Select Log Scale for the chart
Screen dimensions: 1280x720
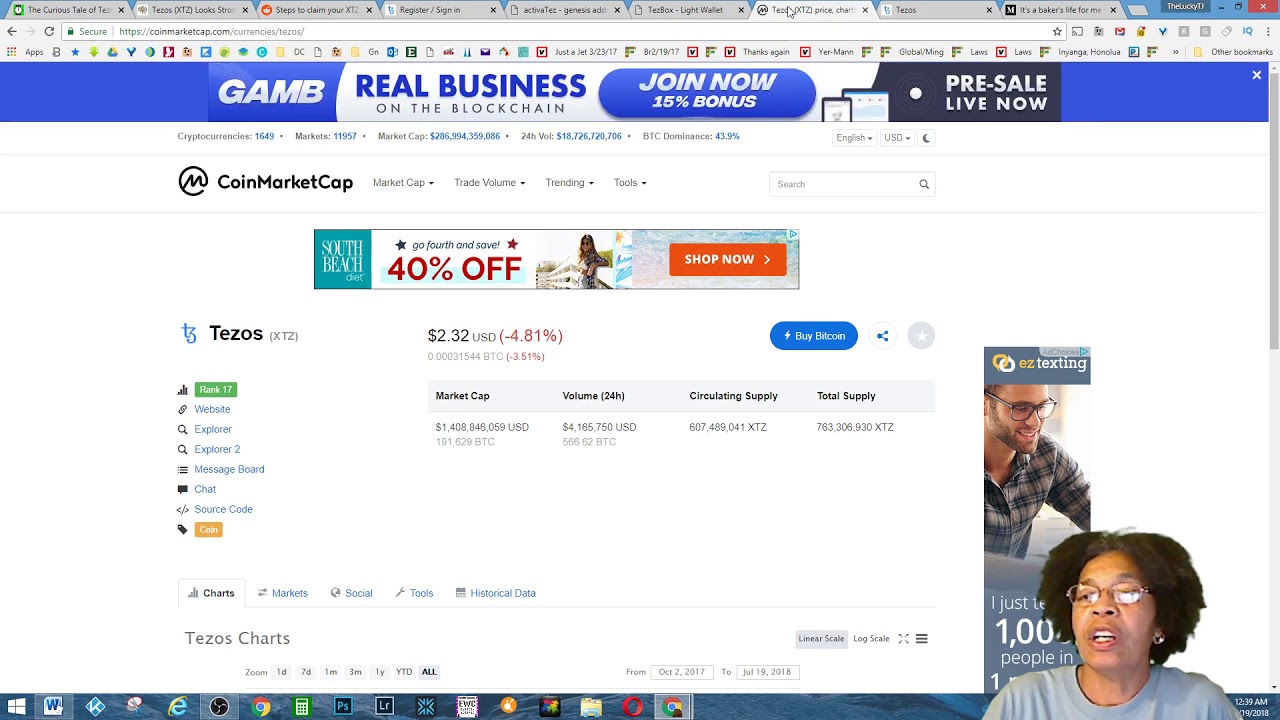(x=871, y=639)
